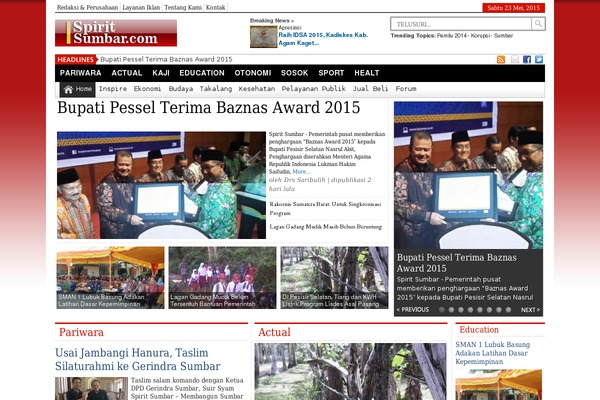
Task: Click the HEADLINES red label
Action: point(75,59)
